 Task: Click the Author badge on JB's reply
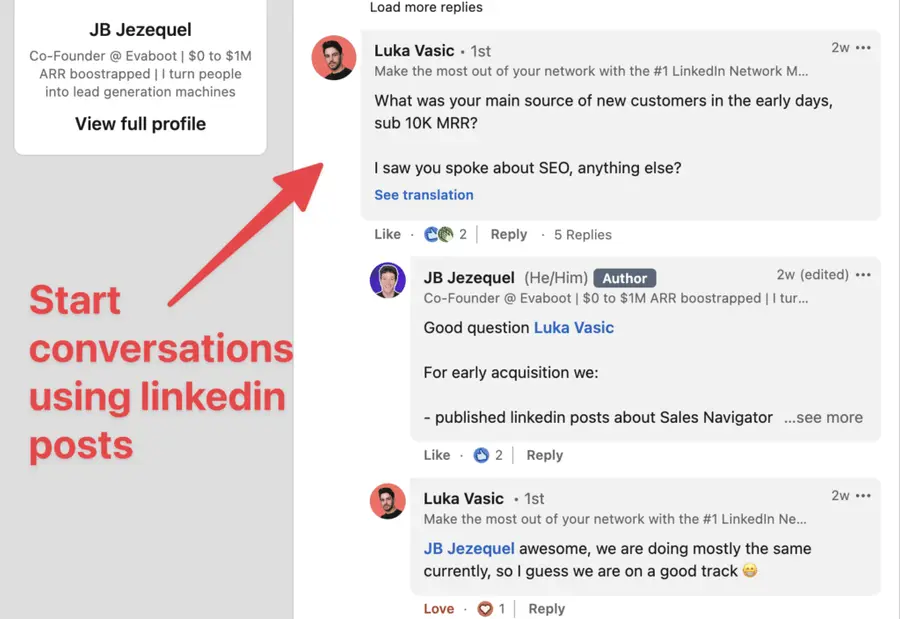pyautogui.click(x=624, y=278)
